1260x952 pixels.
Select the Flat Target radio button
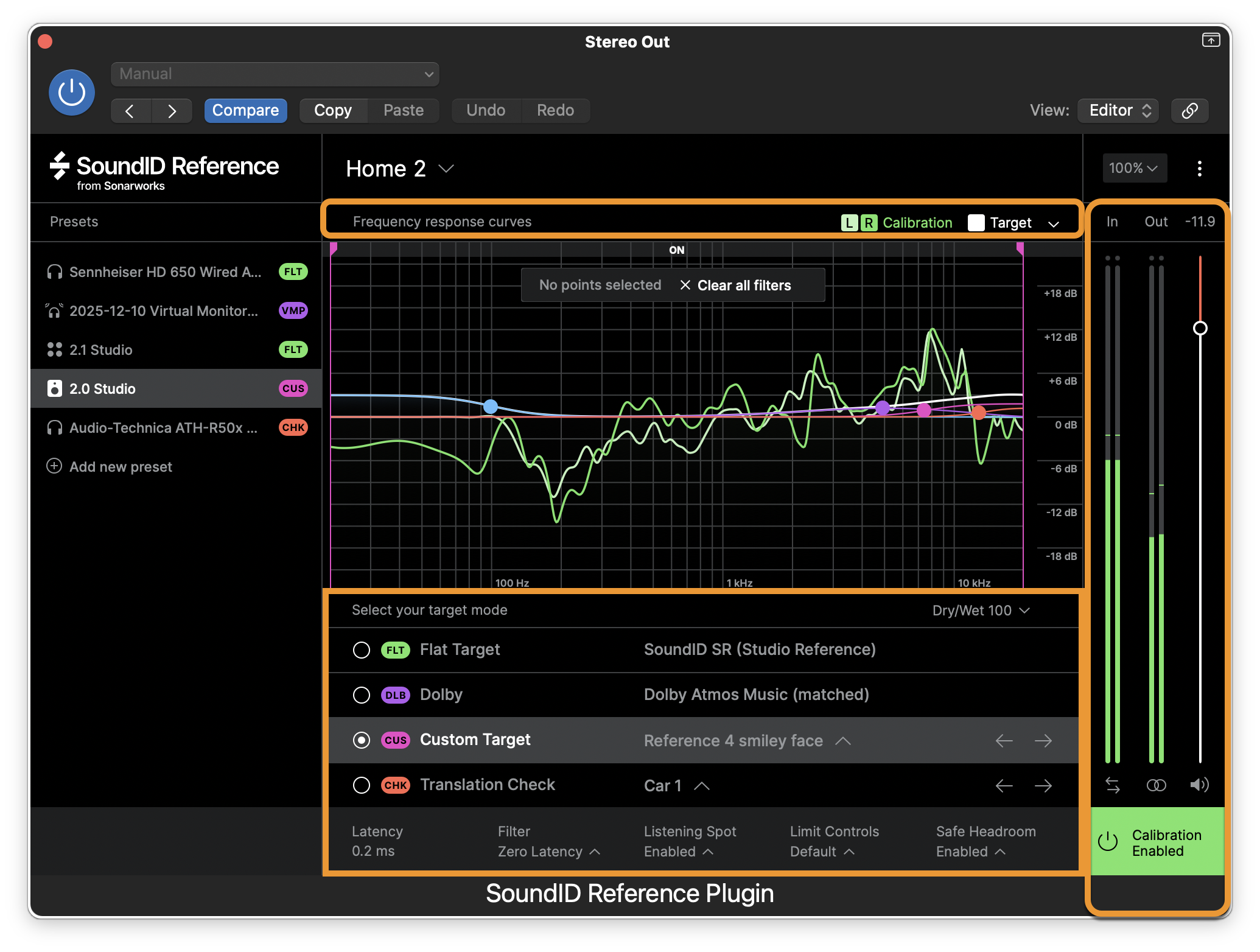coord(362,650)
